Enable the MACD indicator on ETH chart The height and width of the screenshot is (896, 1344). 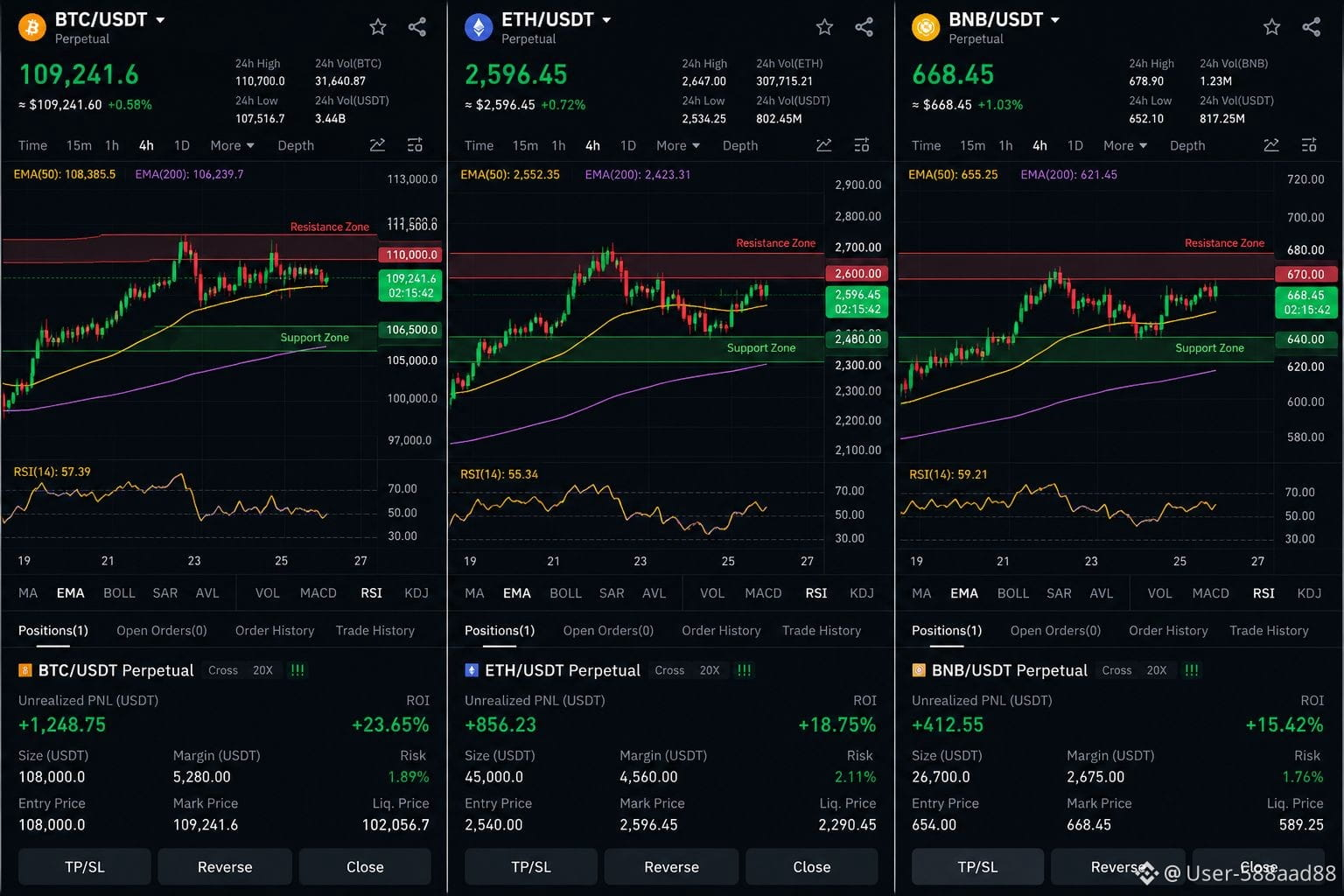tap(763, 592)
